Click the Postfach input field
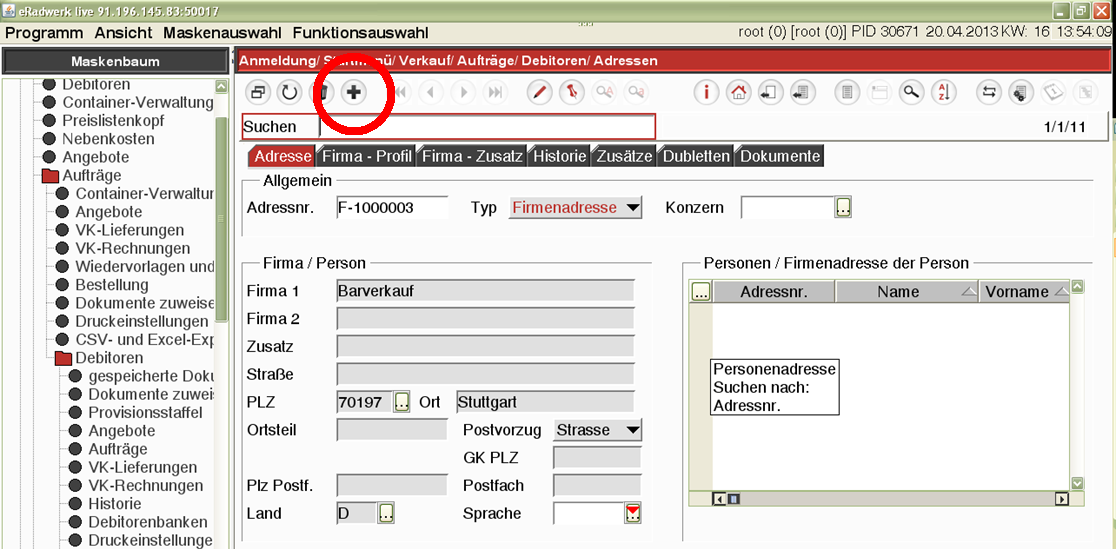1116x549 pixels. point(596,485)
